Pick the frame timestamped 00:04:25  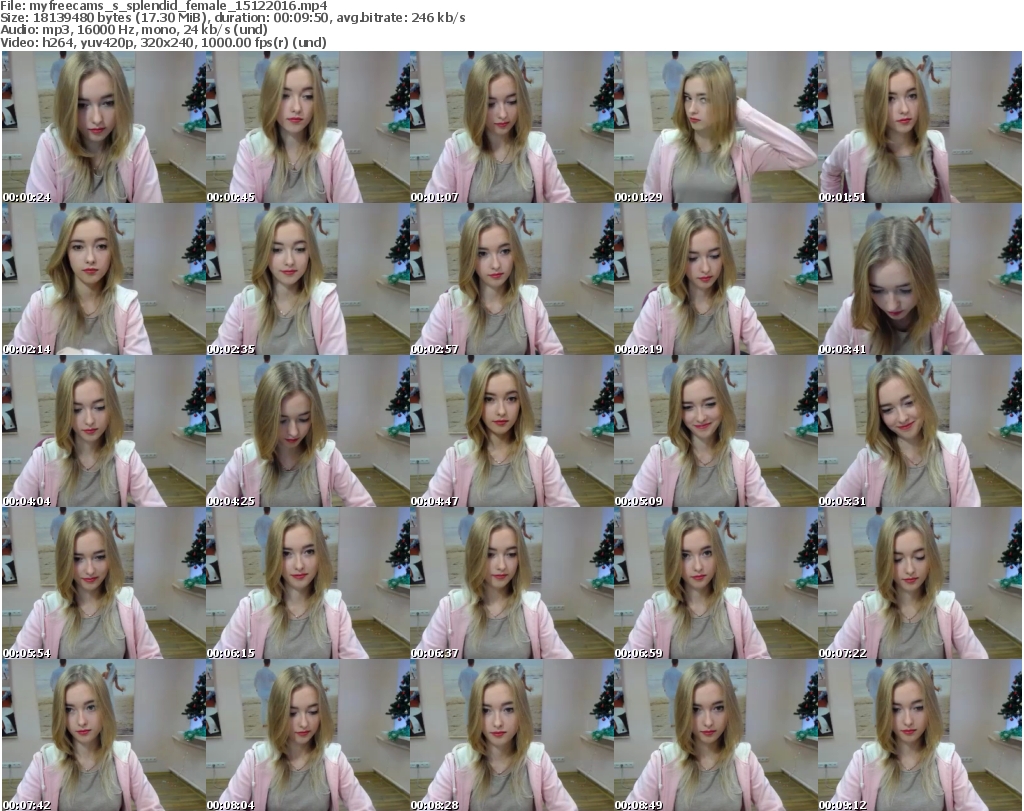coord(308,431)
